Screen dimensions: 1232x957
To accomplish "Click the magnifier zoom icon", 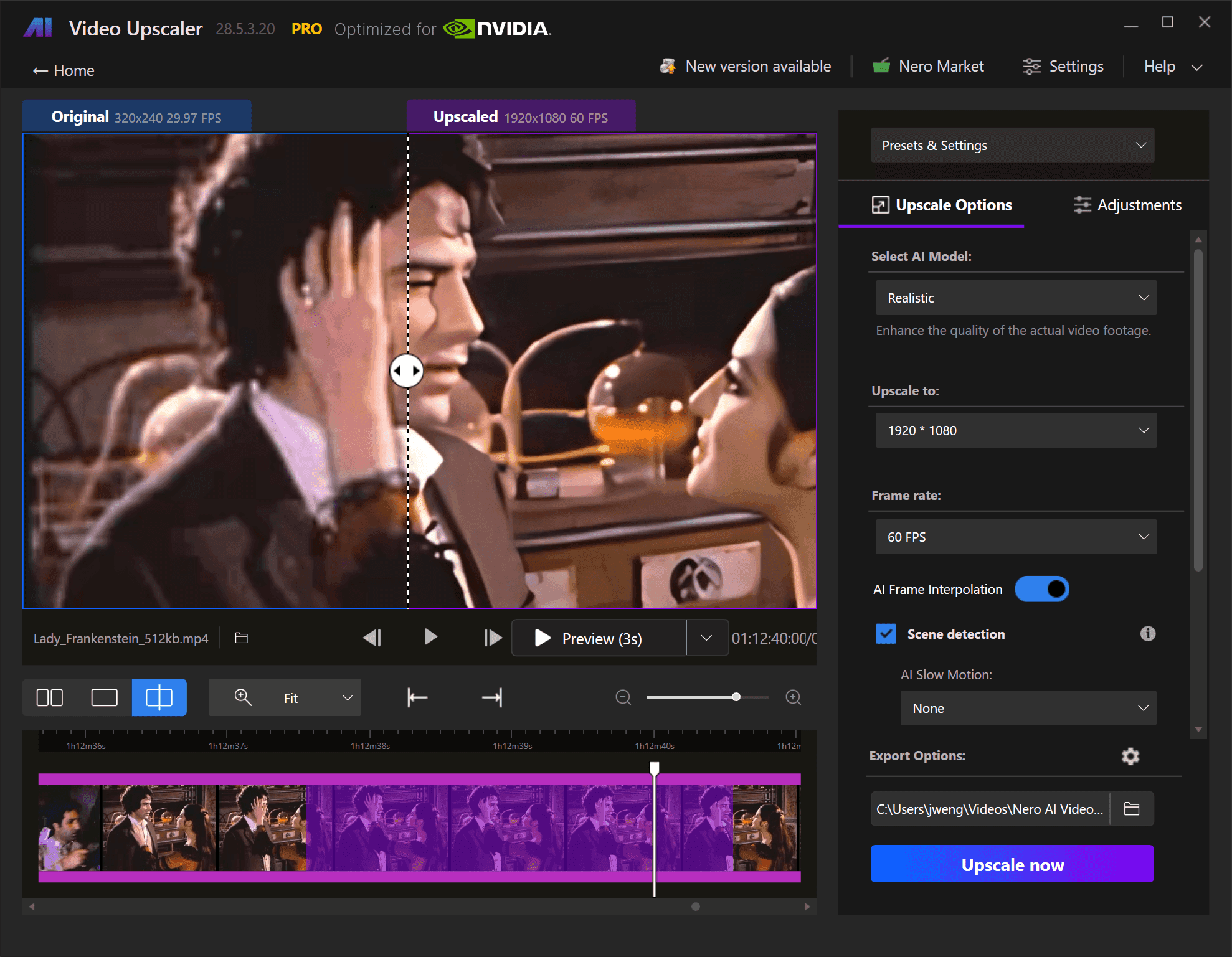I will point(243,697).
